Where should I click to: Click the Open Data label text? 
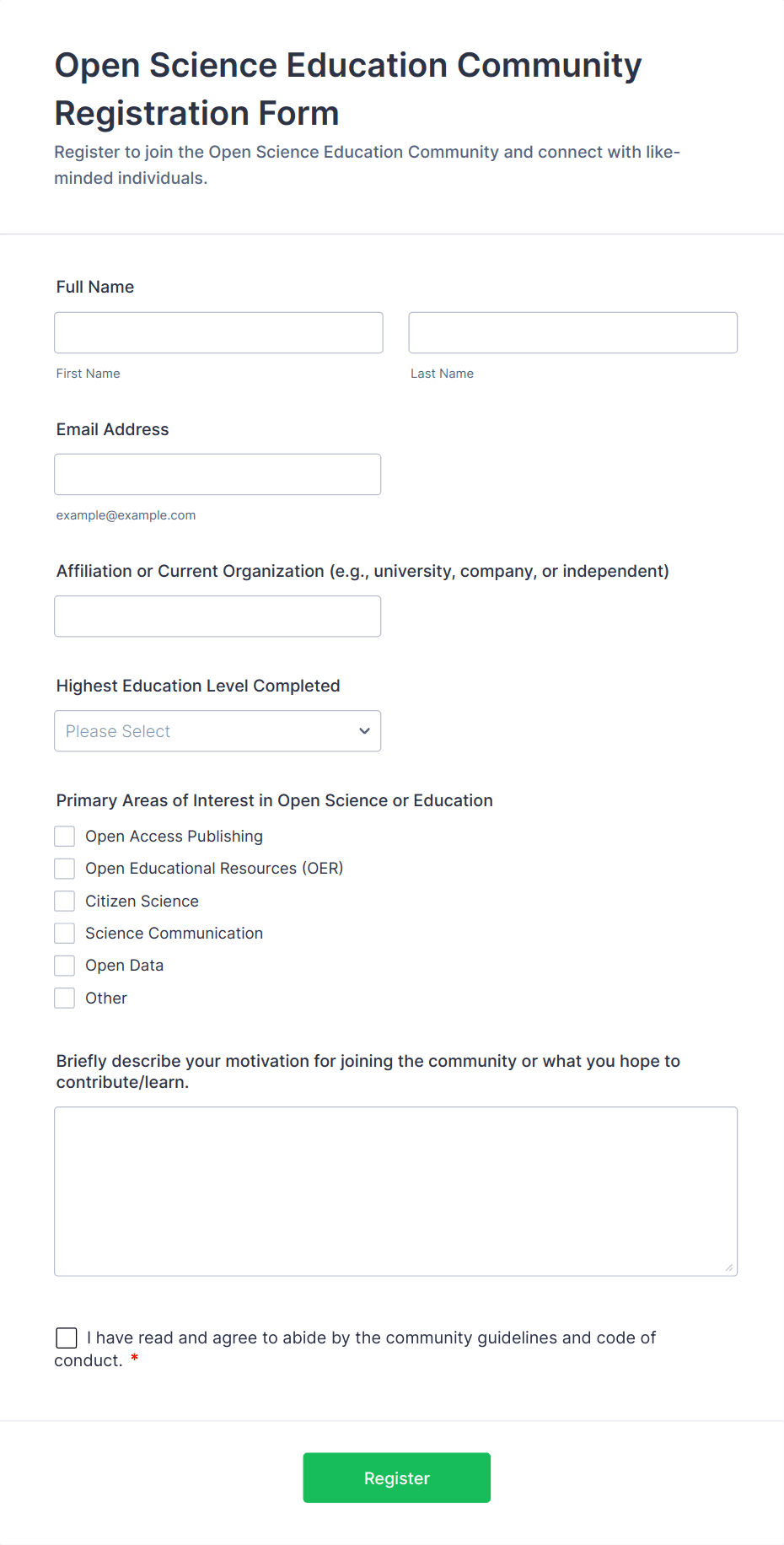pos(125,966)
